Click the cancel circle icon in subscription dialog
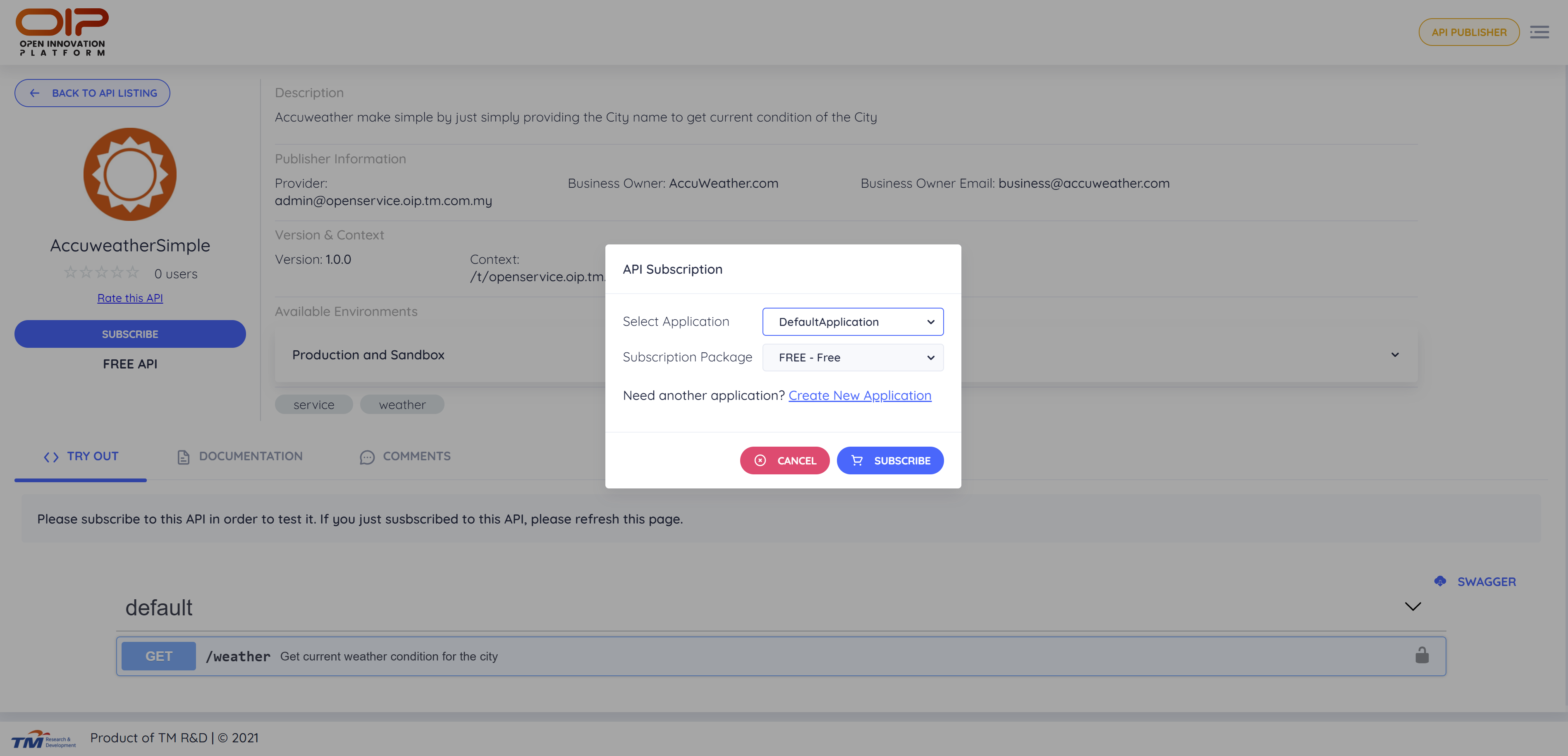 click(x=762, y=460)
